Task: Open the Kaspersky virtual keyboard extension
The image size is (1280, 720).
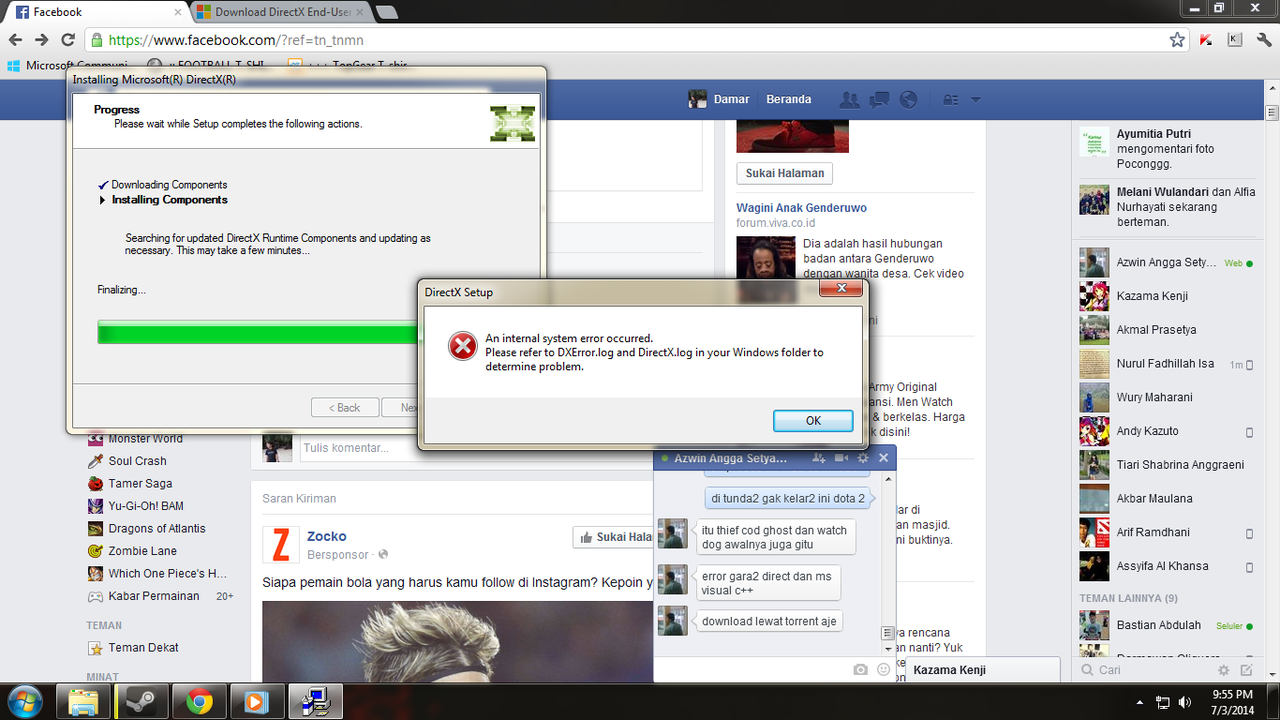Action: pos(1234,40)
